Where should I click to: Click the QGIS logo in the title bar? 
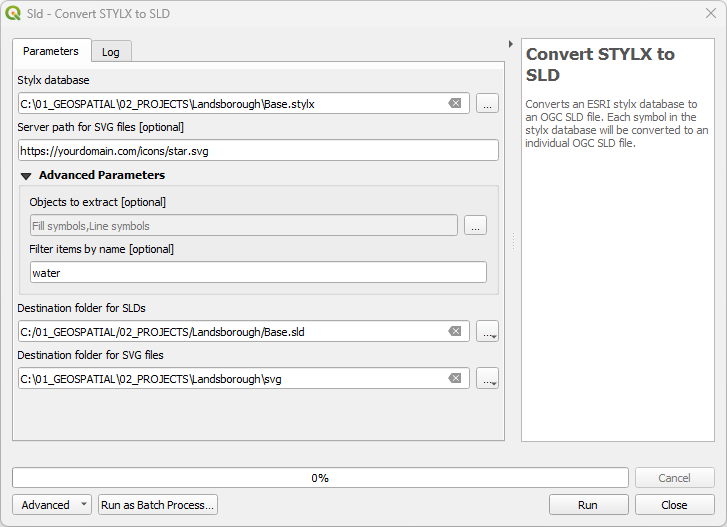[13, 13]
